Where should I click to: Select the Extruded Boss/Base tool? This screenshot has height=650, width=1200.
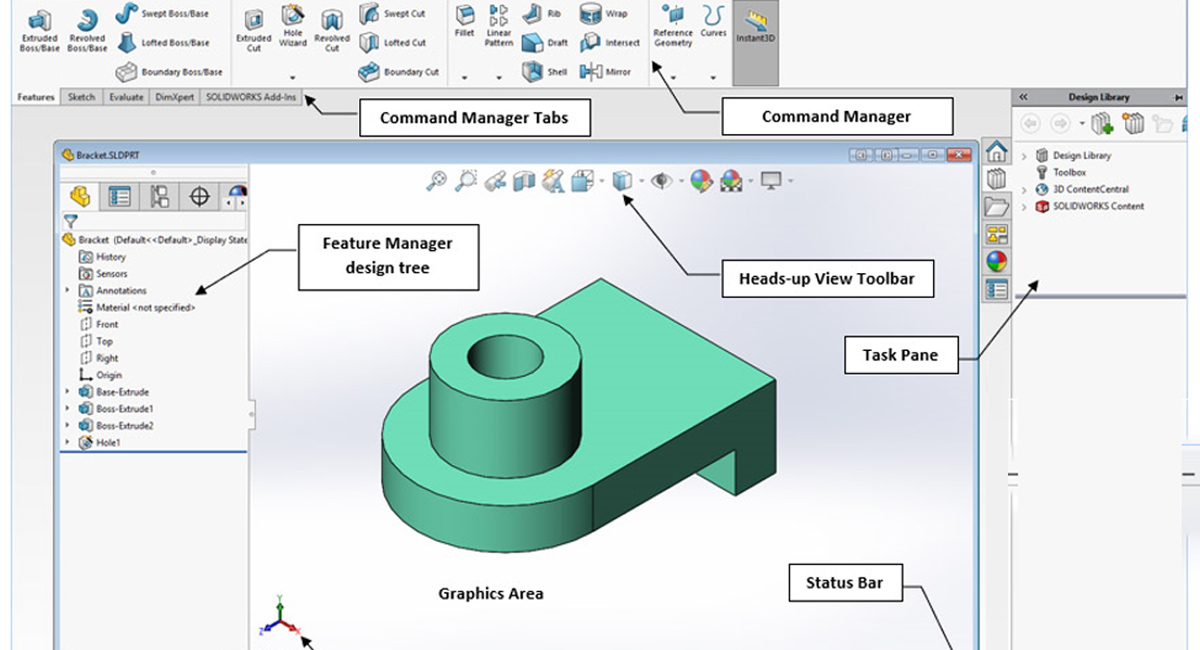39,28
